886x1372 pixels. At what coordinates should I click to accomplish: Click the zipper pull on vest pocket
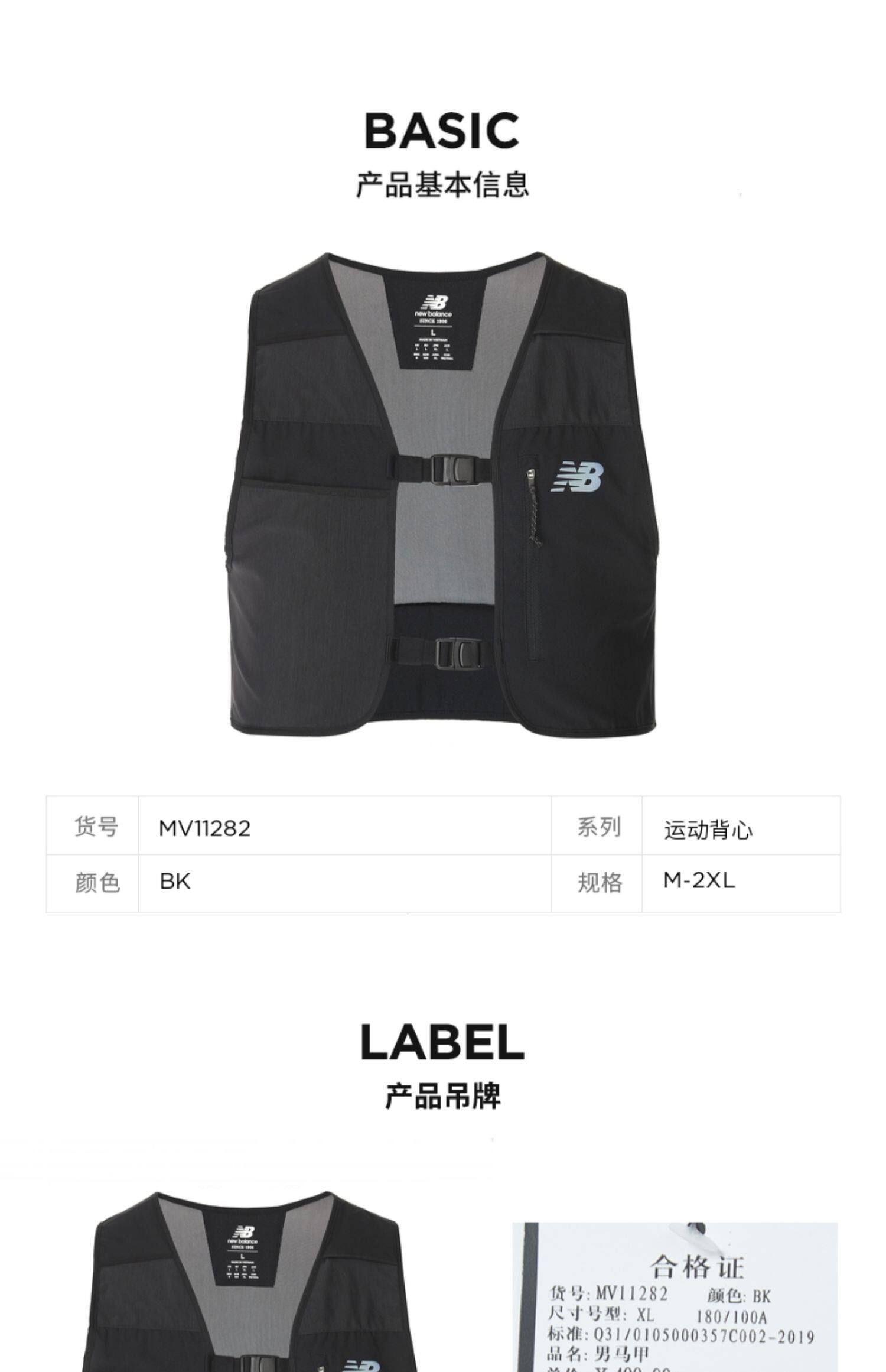click(x=533, y=506)
